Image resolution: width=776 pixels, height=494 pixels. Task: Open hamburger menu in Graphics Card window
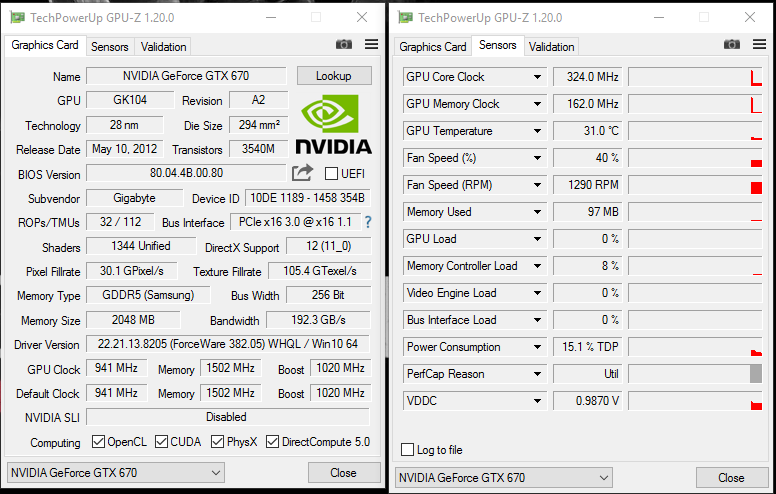[x=371, y=45]
